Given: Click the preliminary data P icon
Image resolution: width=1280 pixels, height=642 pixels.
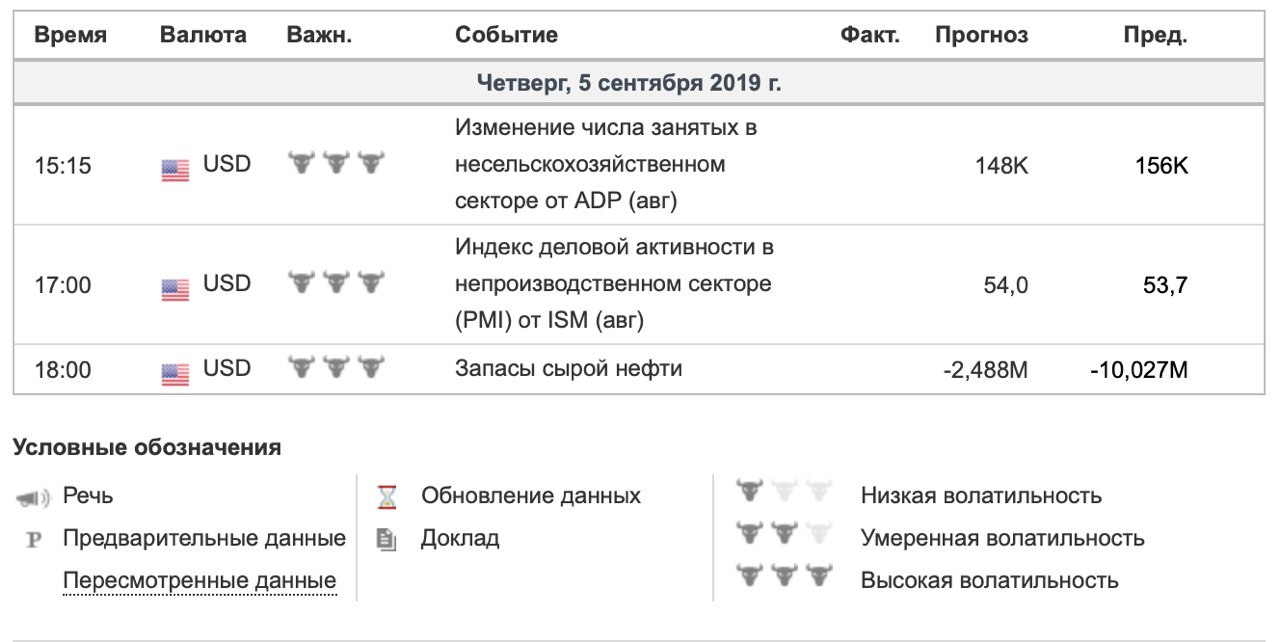Looking at the screenshot, I should [x=34, y=540].
